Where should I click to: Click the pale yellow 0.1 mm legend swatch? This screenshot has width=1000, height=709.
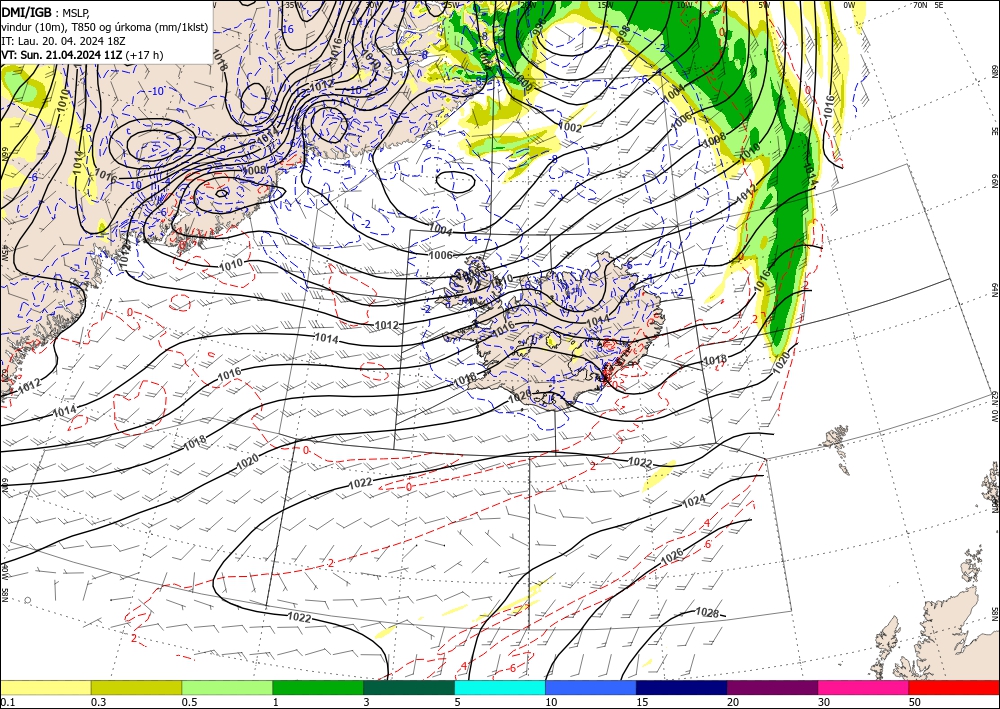coord(45,687)
